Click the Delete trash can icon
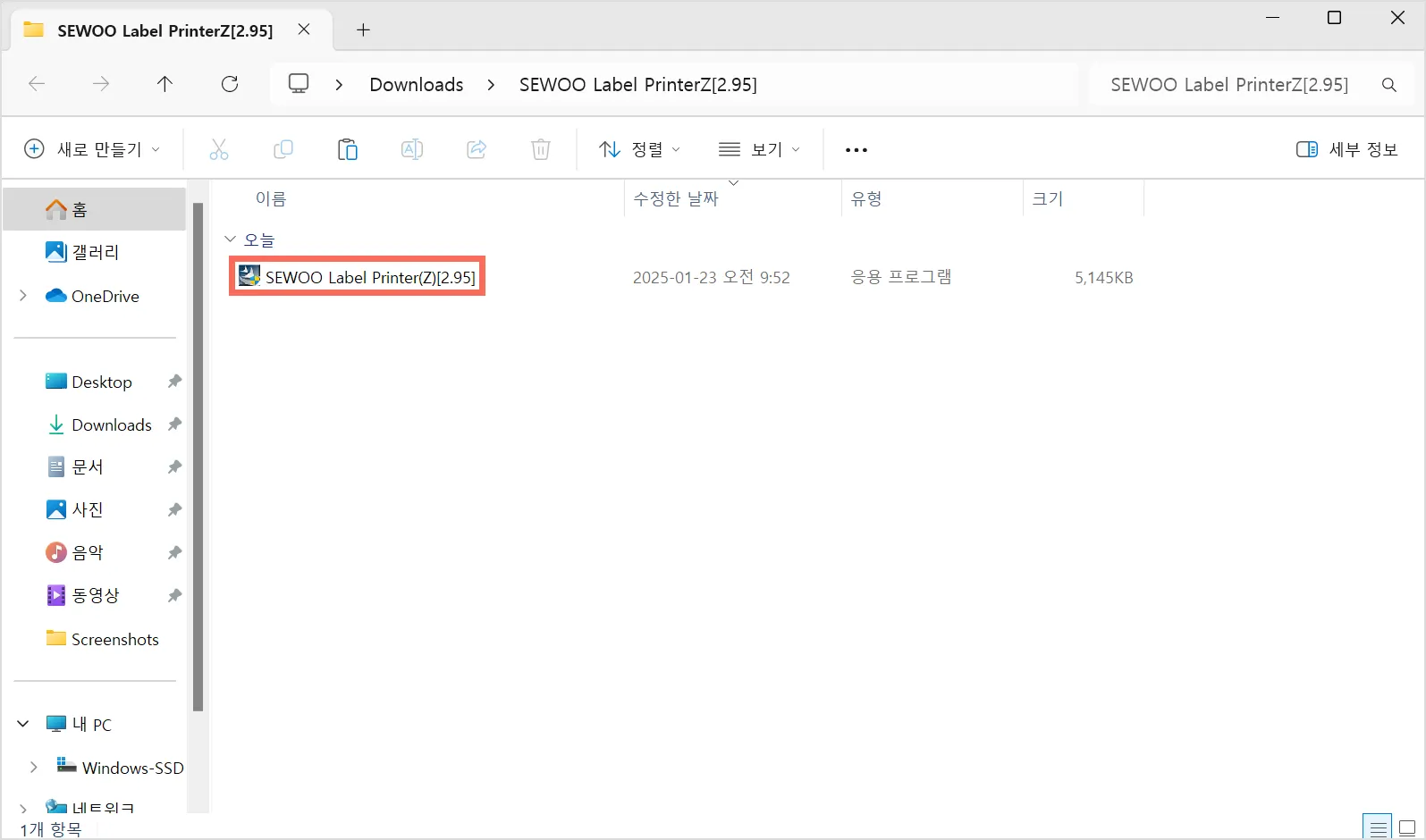Viewport: 1426px width, 840px height. (x=541, y=149)
